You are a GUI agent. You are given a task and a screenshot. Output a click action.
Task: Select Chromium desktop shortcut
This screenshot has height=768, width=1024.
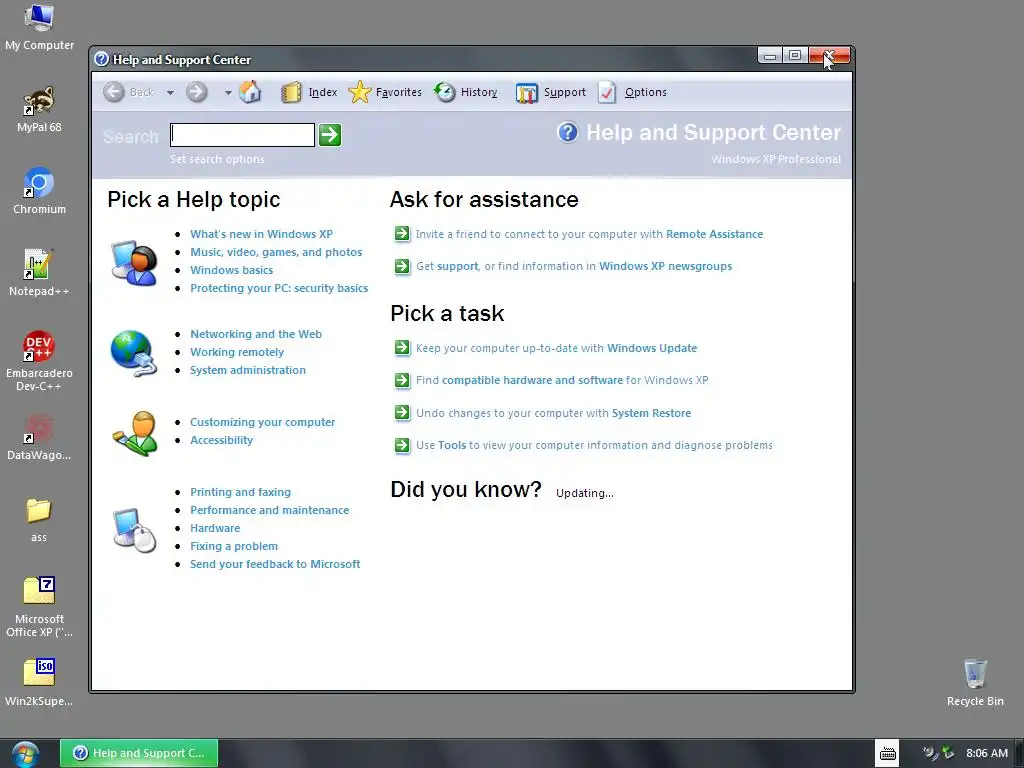point(39,191)
